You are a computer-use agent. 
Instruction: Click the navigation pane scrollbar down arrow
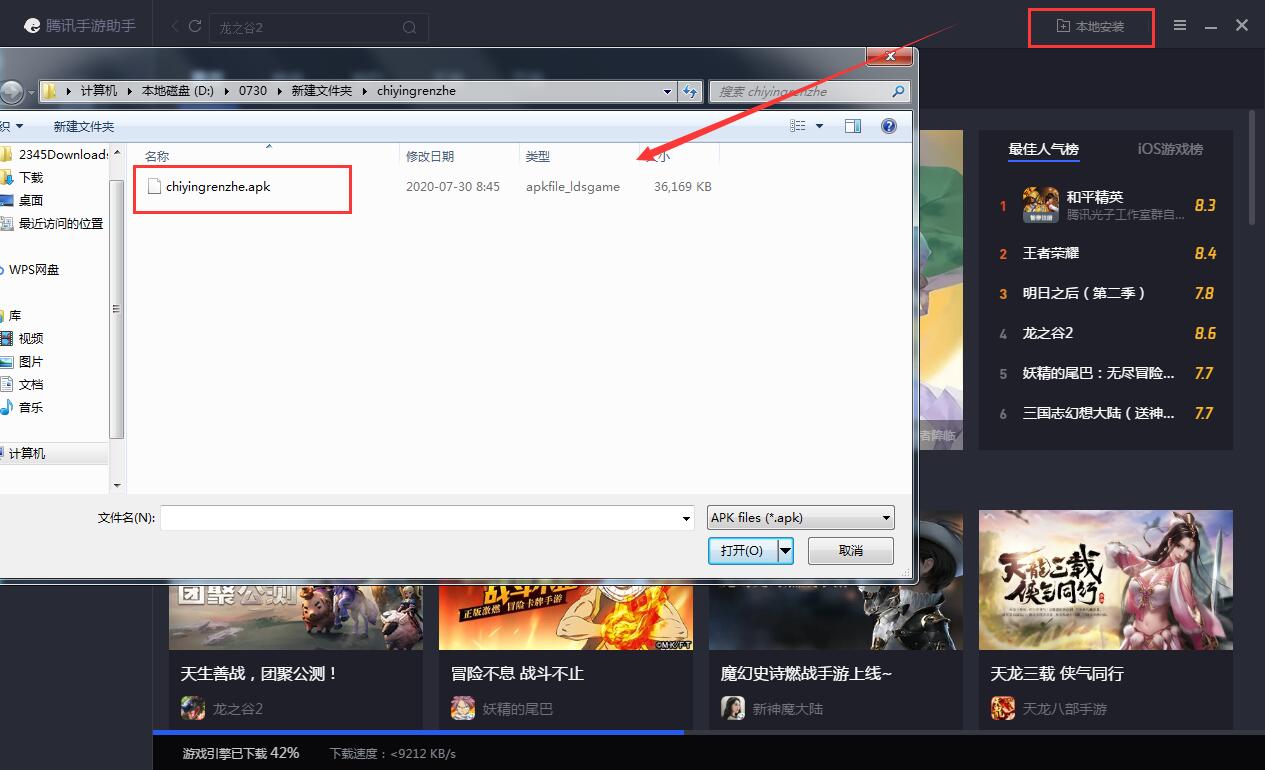coord(117,486)
